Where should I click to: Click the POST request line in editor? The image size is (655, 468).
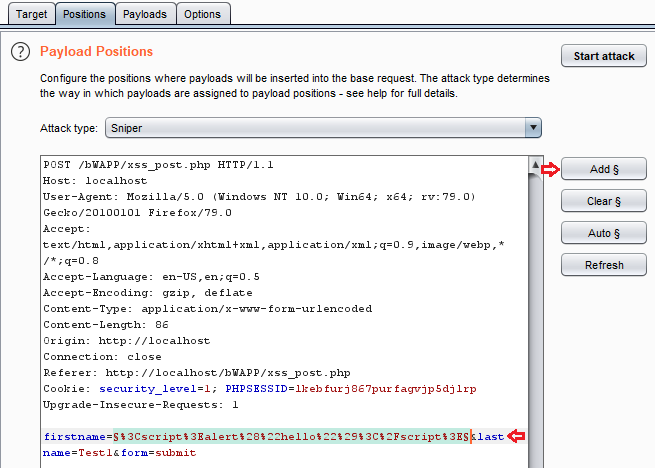coord(158,165)
